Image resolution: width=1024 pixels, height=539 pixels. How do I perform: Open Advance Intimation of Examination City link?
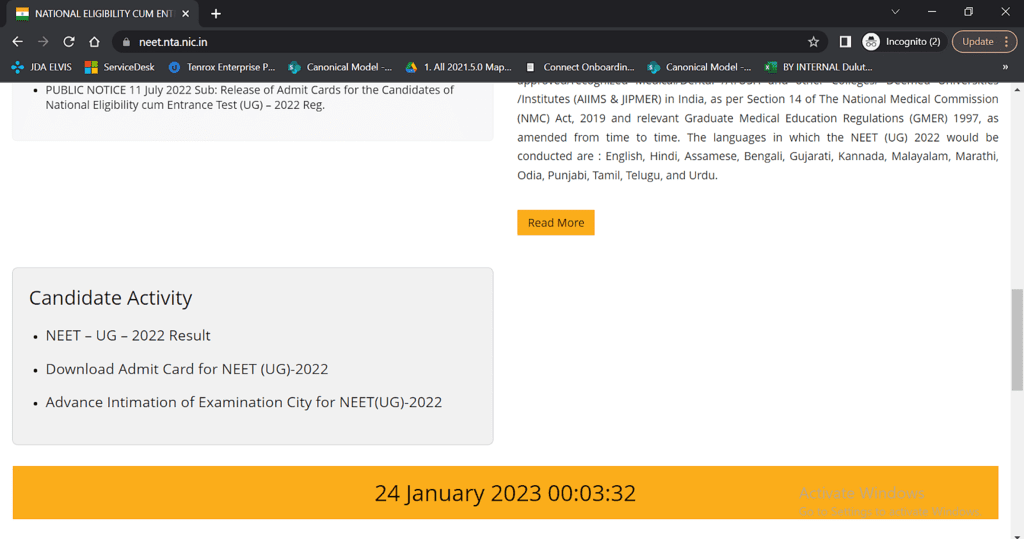click(x=244, y=402)
